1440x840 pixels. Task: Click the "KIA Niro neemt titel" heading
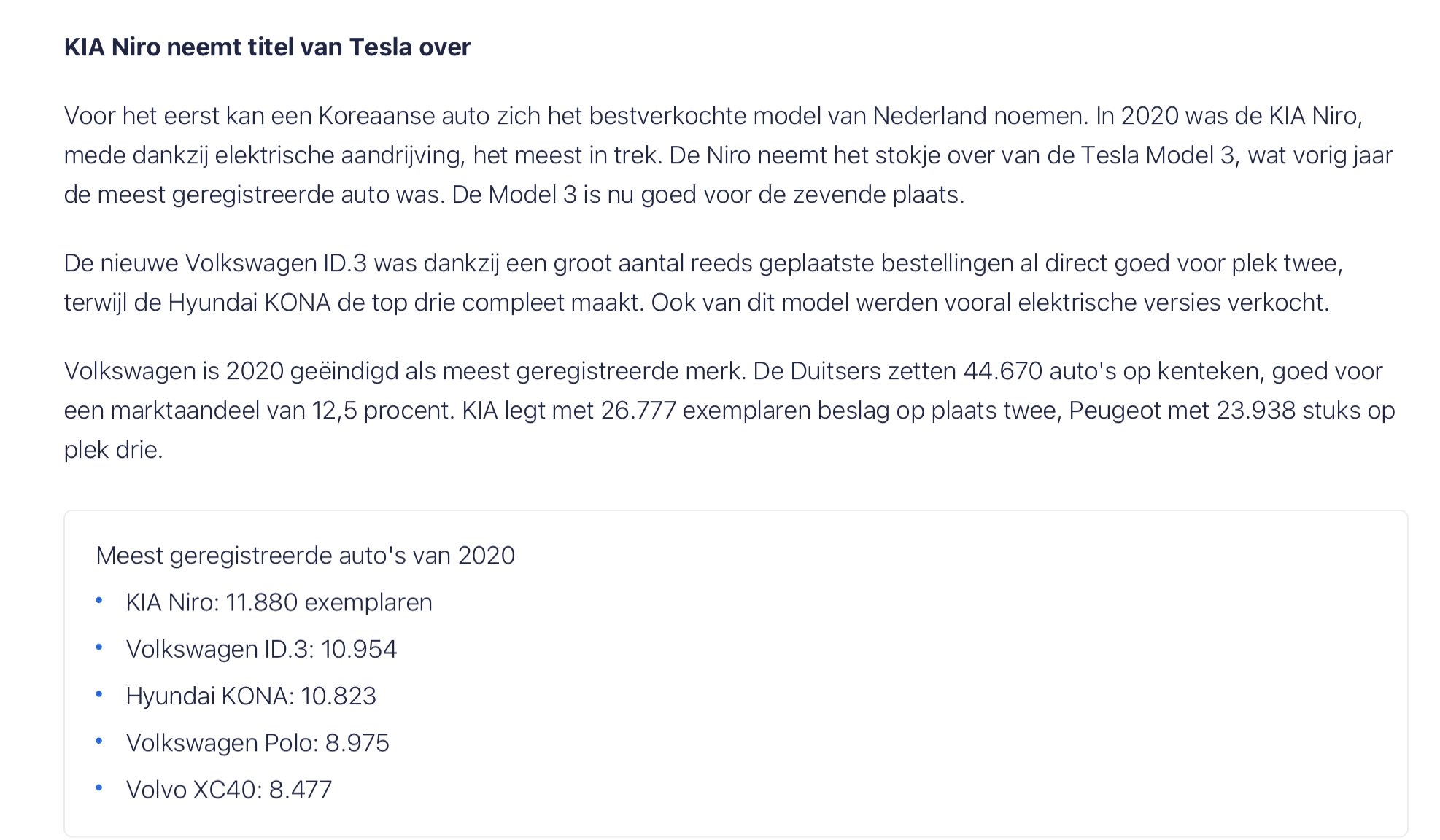(x=267, y=47)
